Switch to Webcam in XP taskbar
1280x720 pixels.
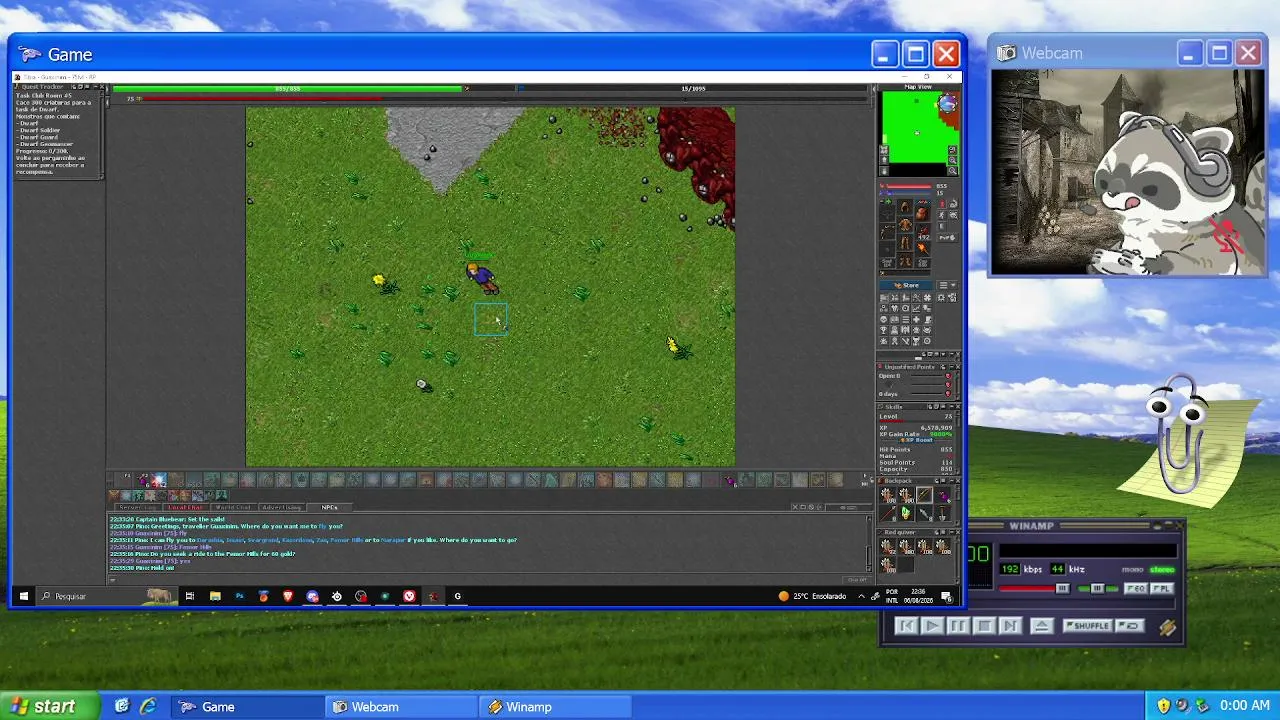click(x=403, y=707)
